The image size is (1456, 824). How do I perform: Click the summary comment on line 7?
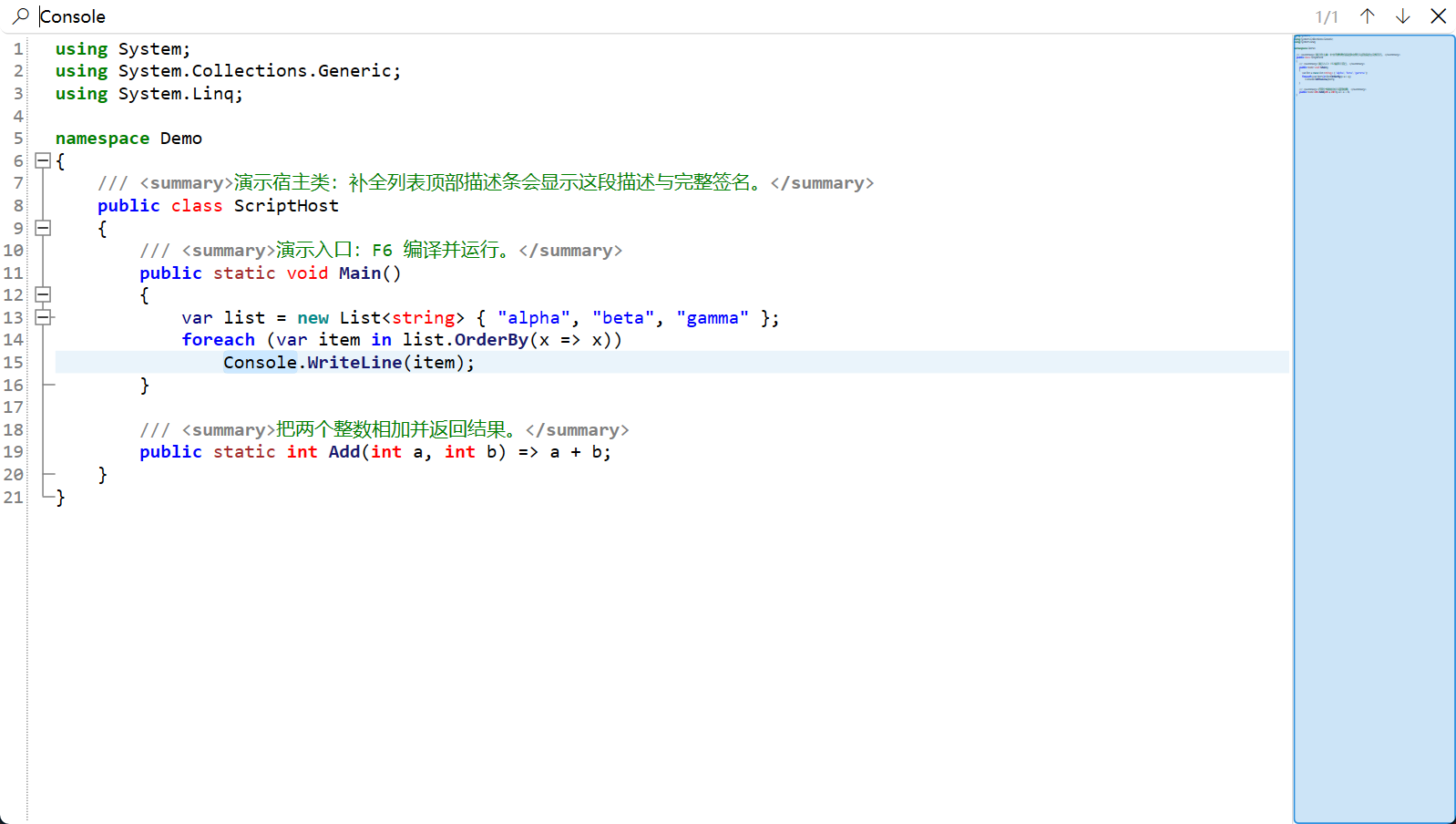[x=486, y=182]
